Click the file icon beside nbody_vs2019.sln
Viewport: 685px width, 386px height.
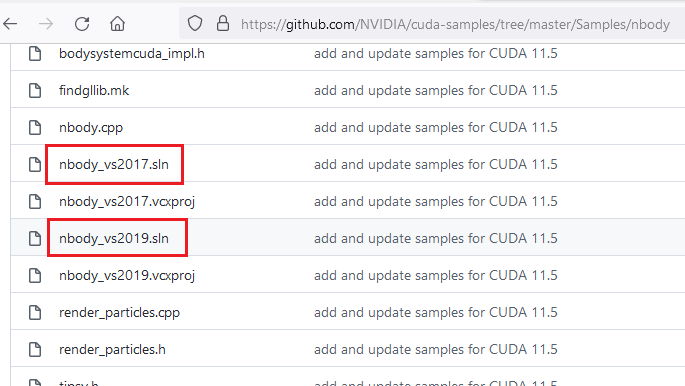pyautogui.click(x=35, y=238)
